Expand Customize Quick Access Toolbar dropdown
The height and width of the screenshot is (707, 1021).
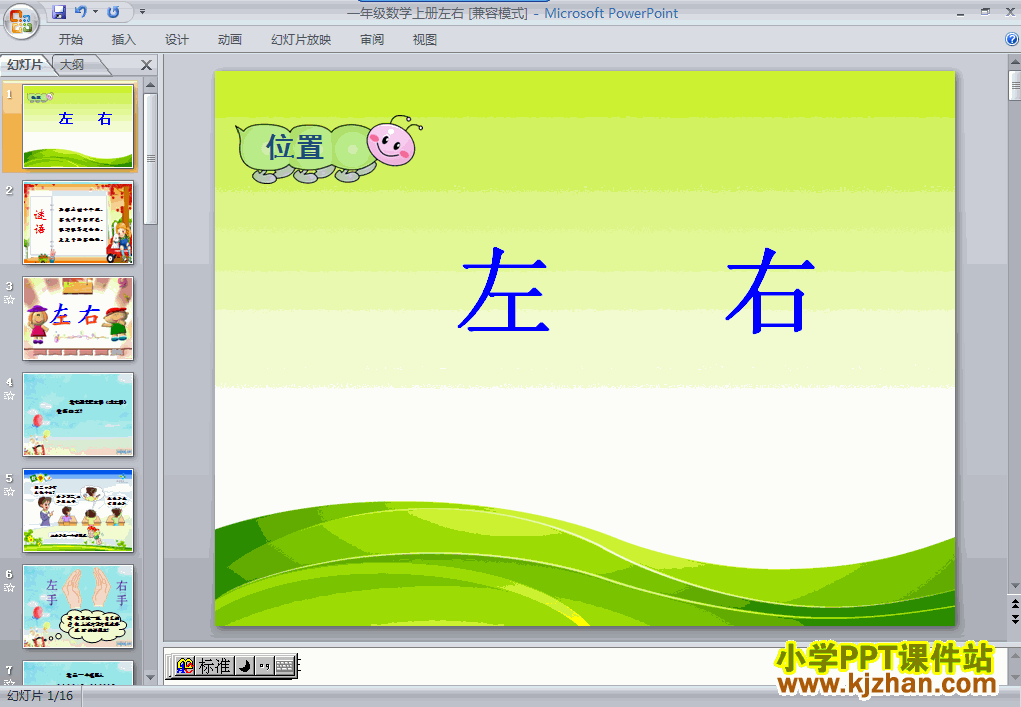(x=143, y=12)
